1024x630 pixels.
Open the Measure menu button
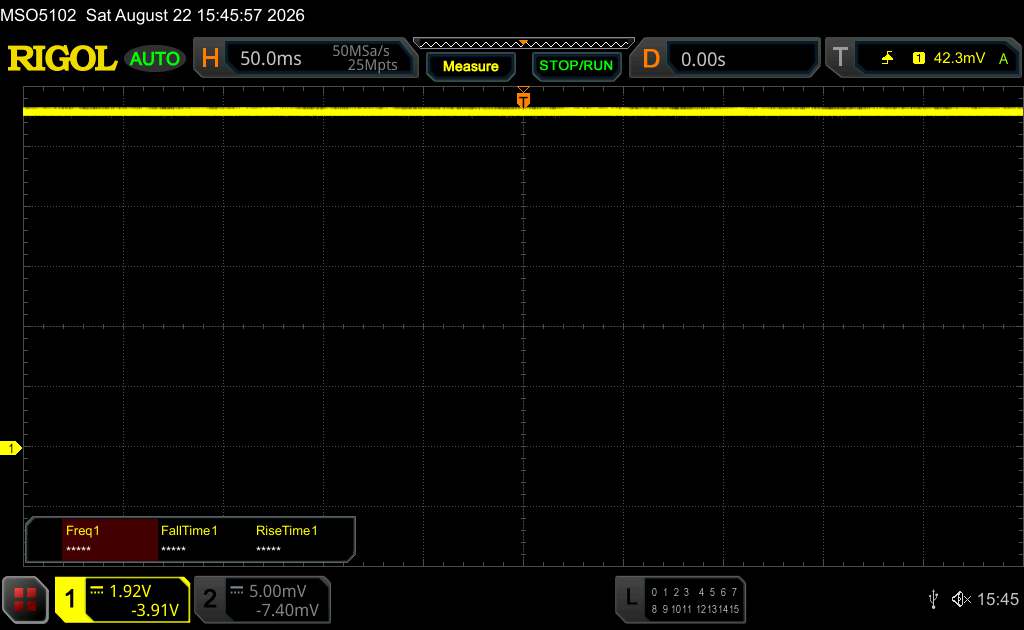(x=470, y=67)
